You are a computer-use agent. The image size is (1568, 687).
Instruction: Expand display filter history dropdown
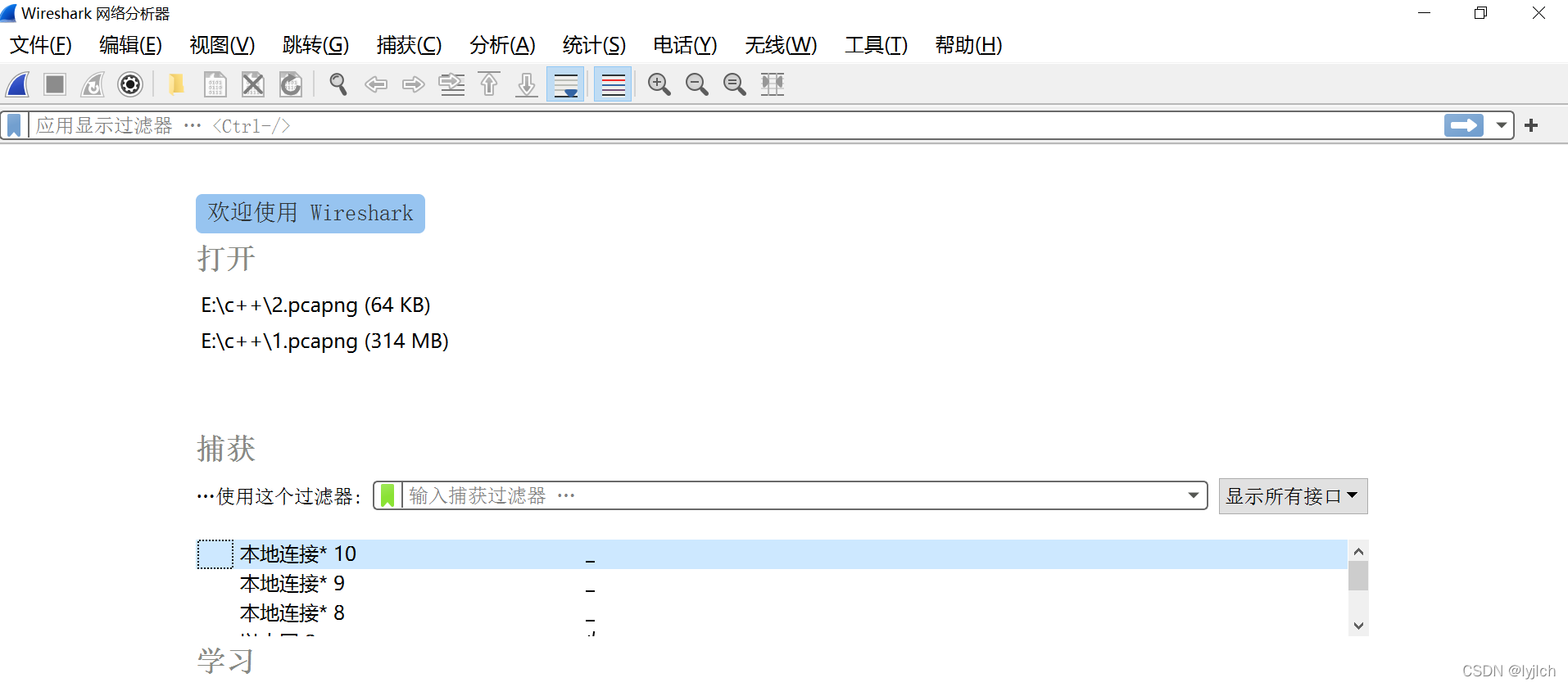[1501, 125]
